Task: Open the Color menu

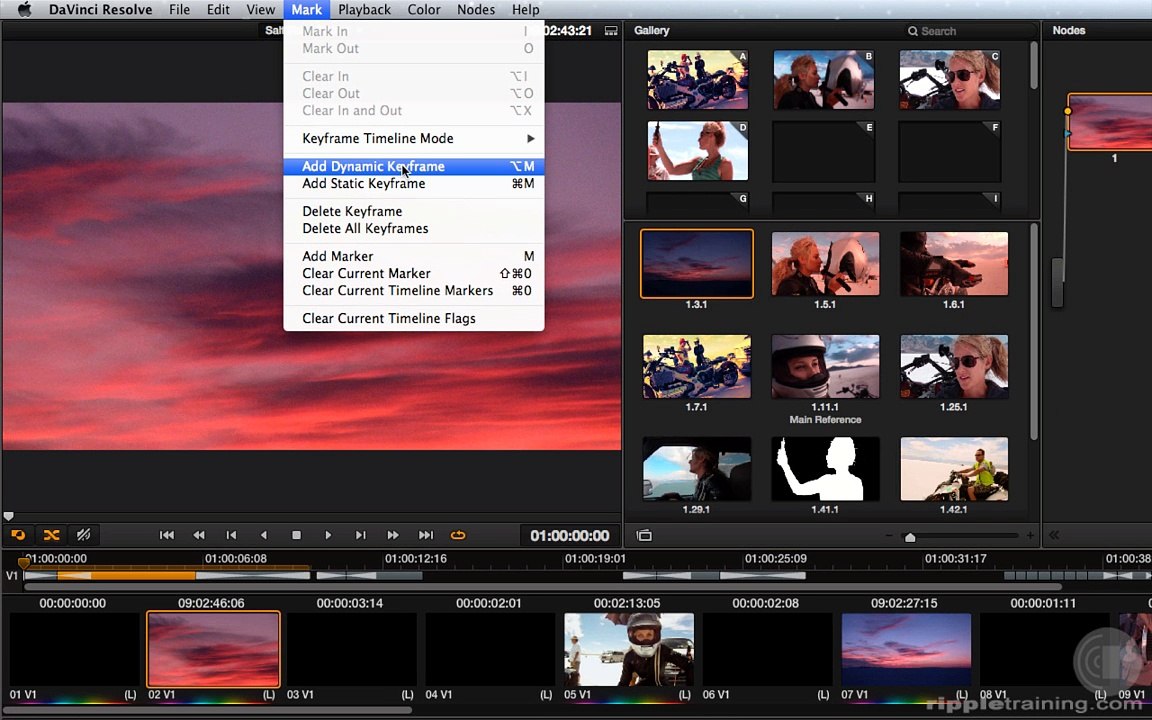Action: [x=424, y=10]
